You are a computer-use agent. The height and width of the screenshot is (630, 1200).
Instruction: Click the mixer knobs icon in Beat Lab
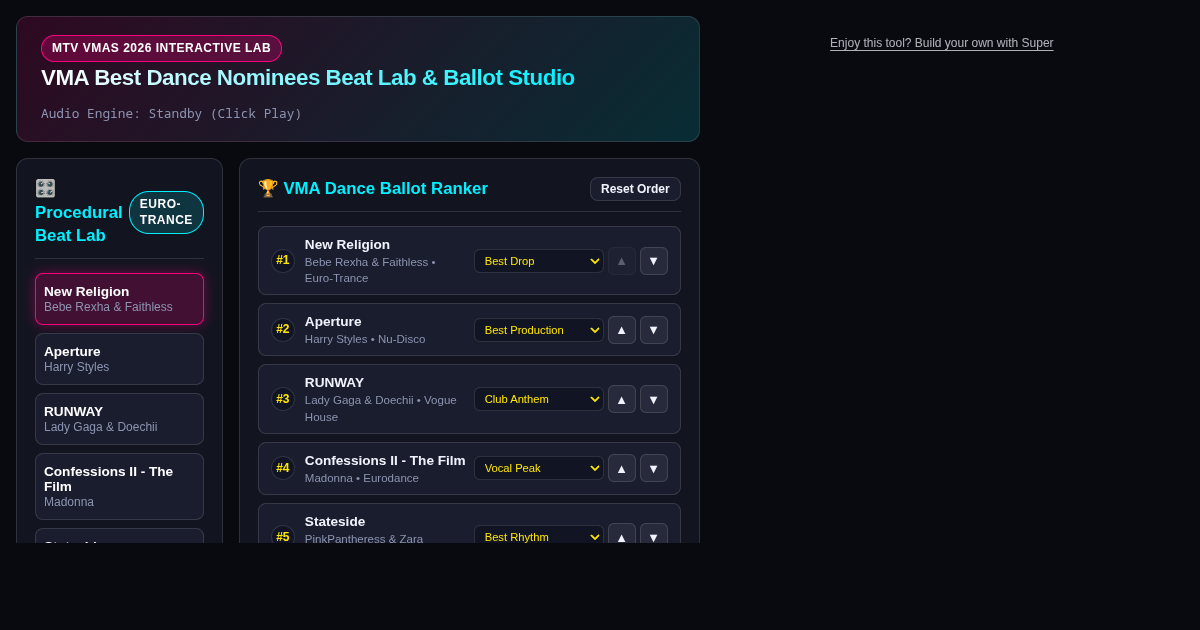click(x=45, y=188)
